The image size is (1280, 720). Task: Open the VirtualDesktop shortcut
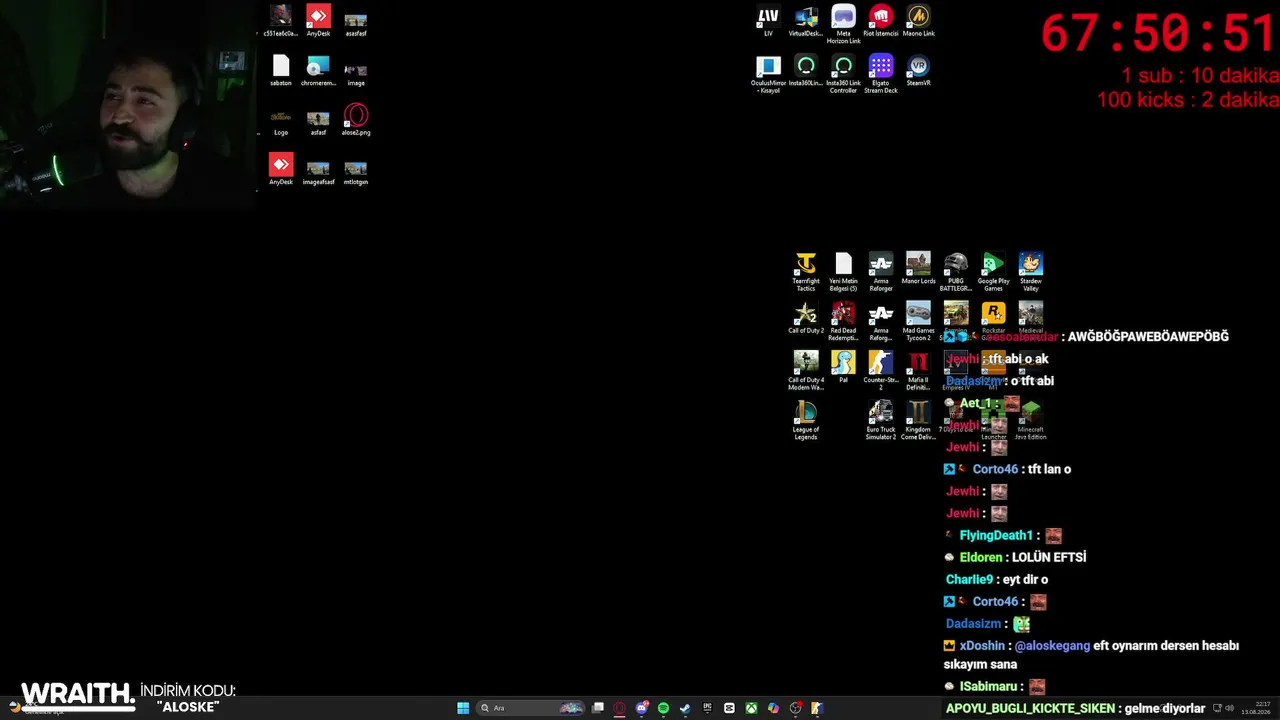806,21
